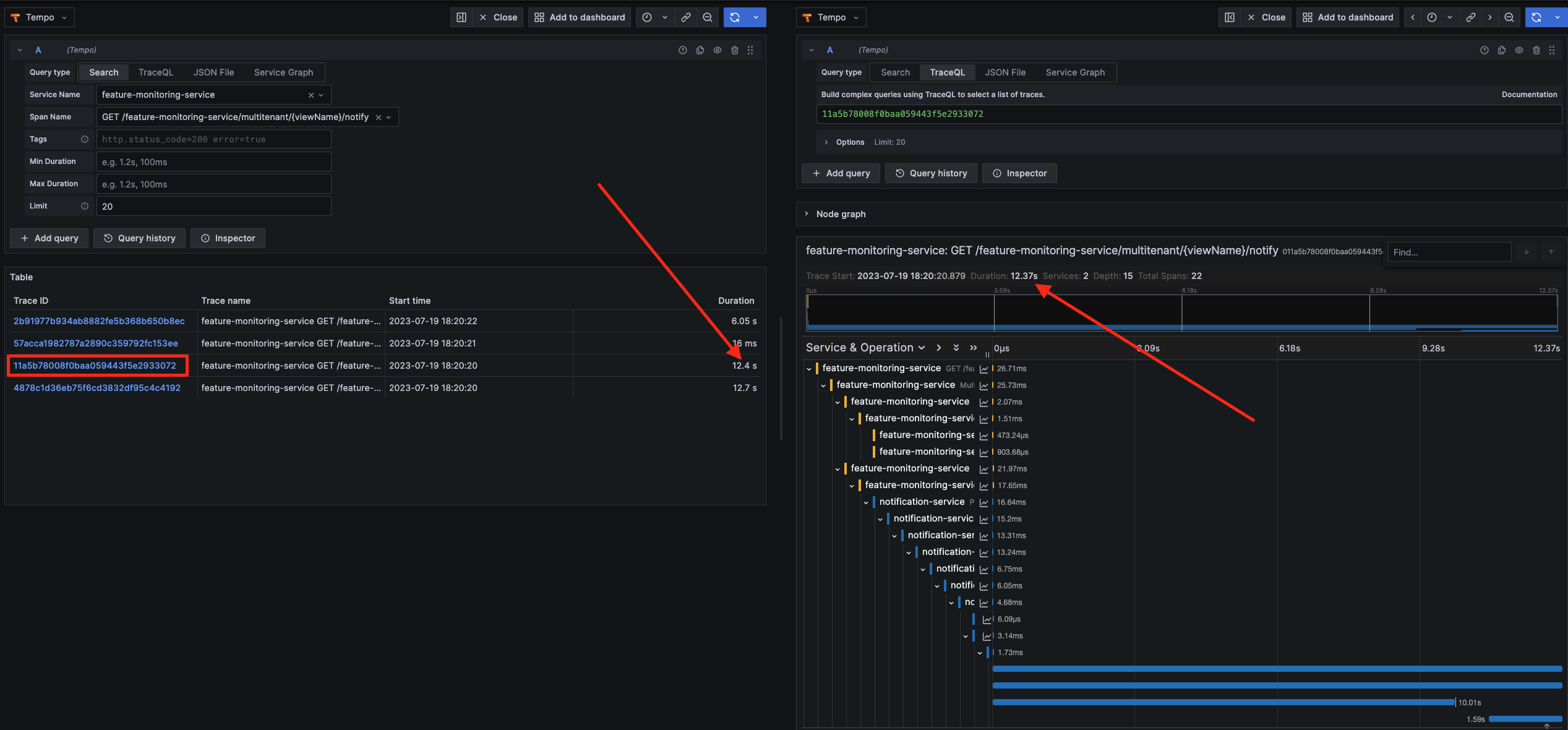The height and width of the screenshot is (730, 1568).
Task: Duplicate query A using the copy icon
Action: point(700,50)
